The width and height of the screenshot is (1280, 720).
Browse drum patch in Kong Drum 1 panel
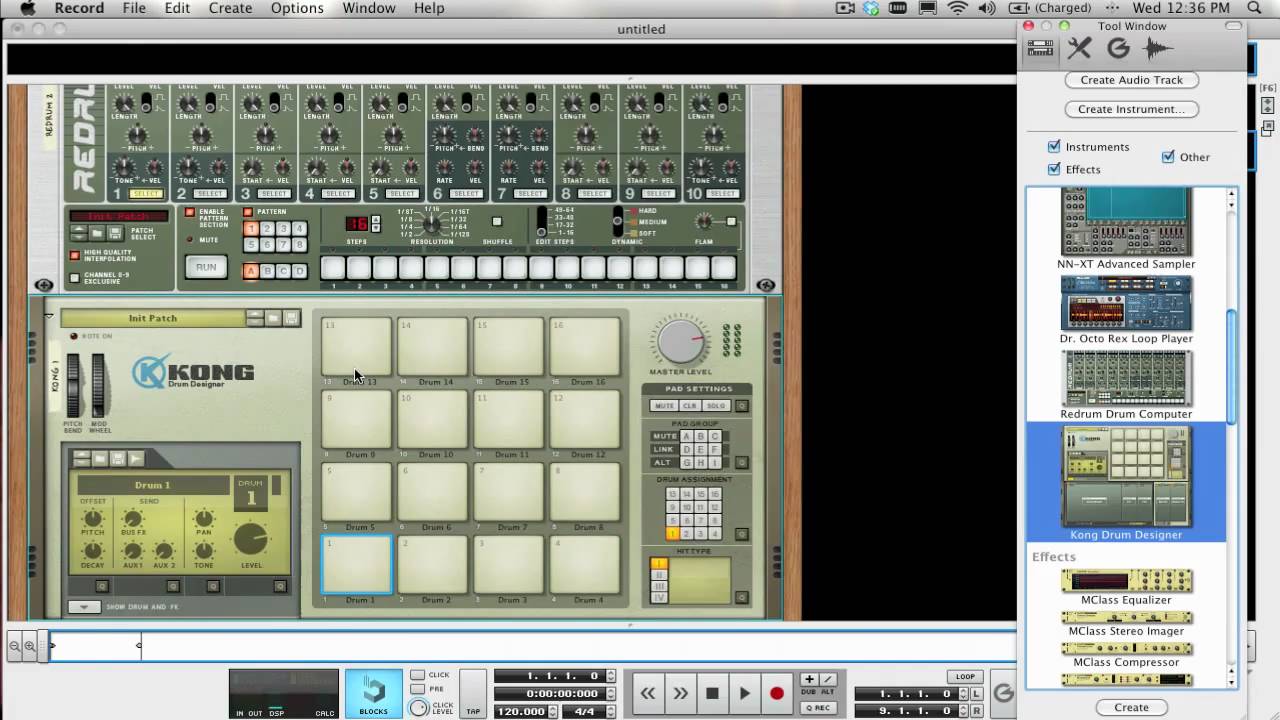[100, 458]
